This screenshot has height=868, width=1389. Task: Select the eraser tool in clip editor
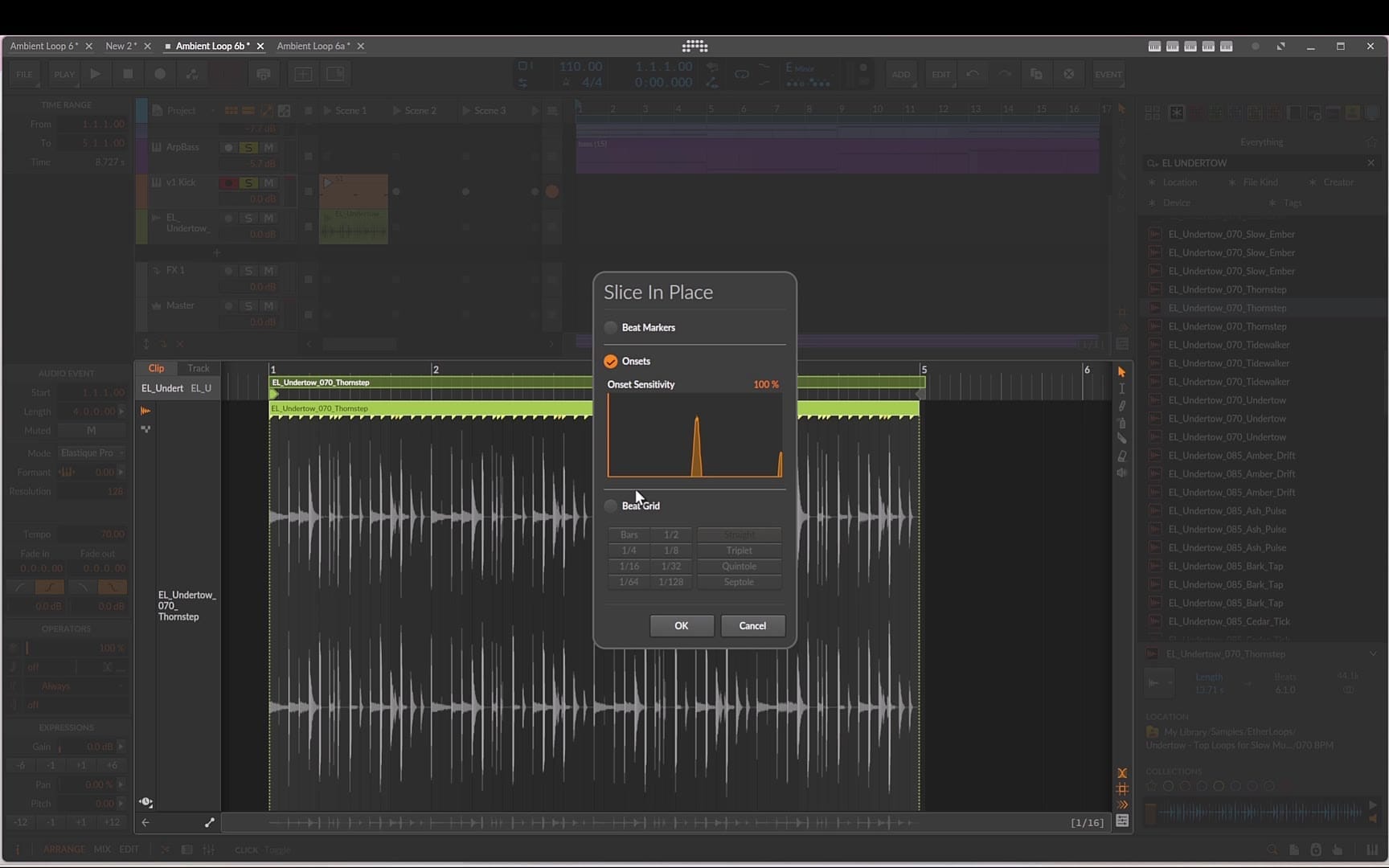(x=1121, y=456)
